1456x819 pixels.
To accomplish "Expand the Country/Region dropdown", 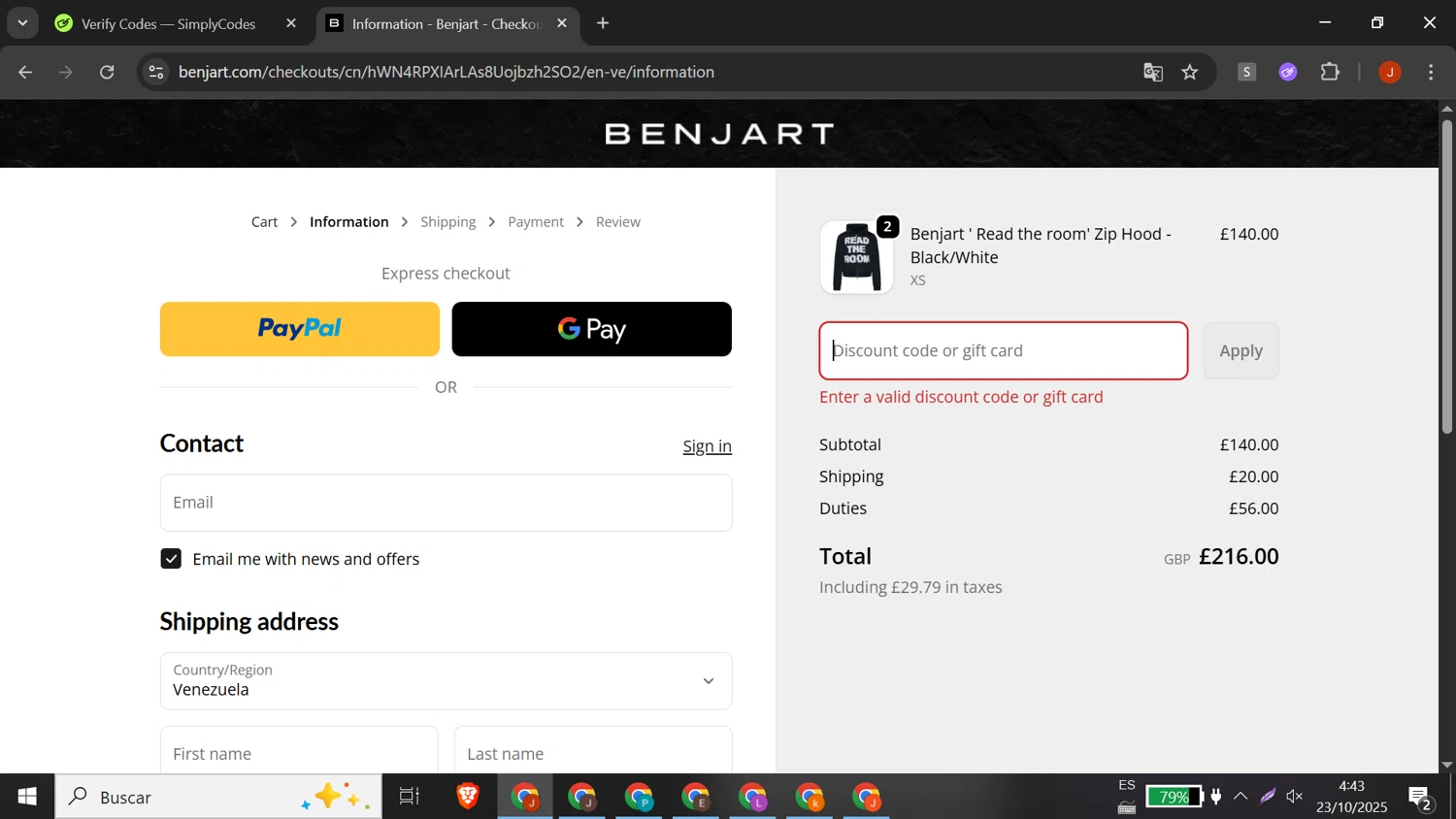I will [447, 681].
